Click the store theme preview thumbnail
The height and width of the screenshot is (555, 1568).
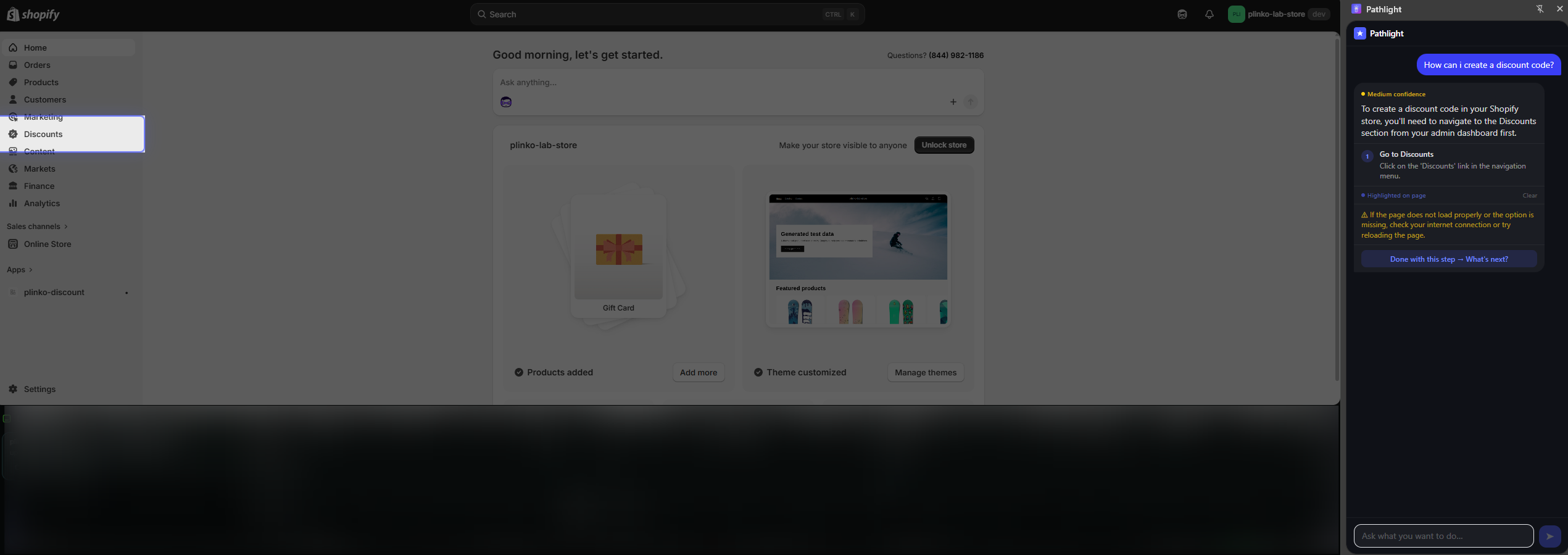(x=858, y=260)
